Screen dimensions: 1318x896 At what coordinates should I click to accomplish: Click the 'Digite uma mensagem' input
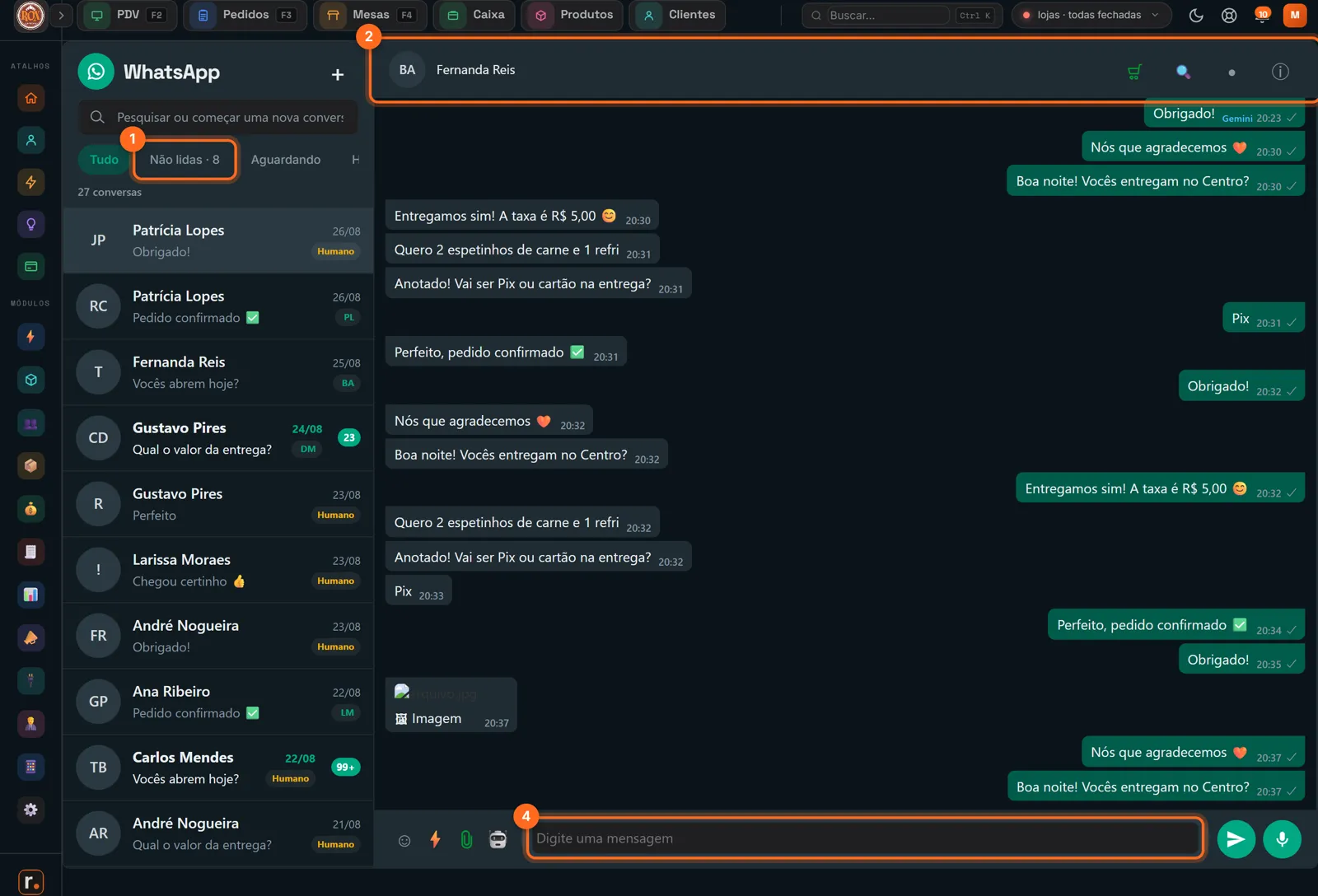864,838
